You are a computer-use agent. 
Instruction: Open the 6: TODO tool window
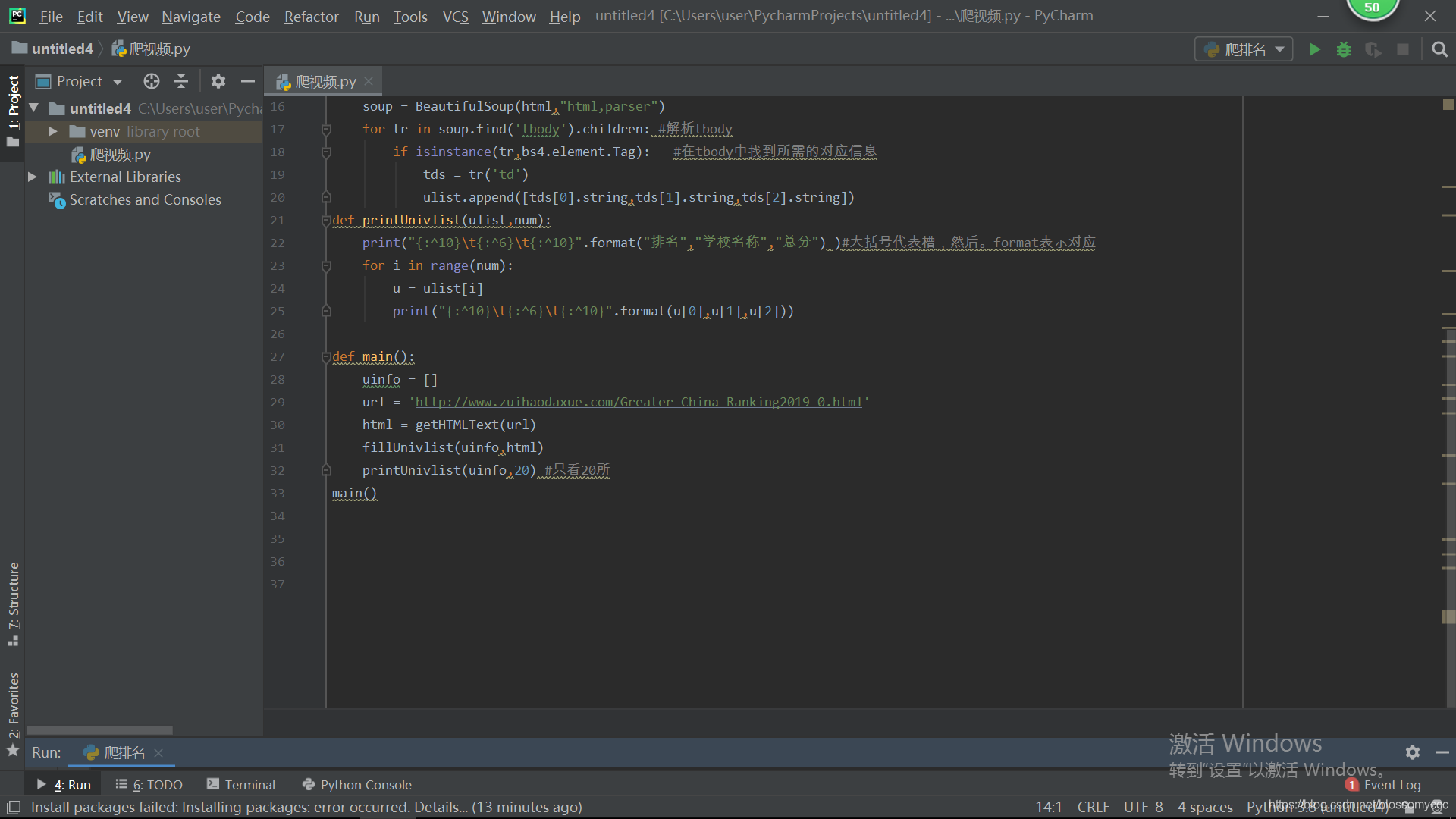click(x=149, y=785)
